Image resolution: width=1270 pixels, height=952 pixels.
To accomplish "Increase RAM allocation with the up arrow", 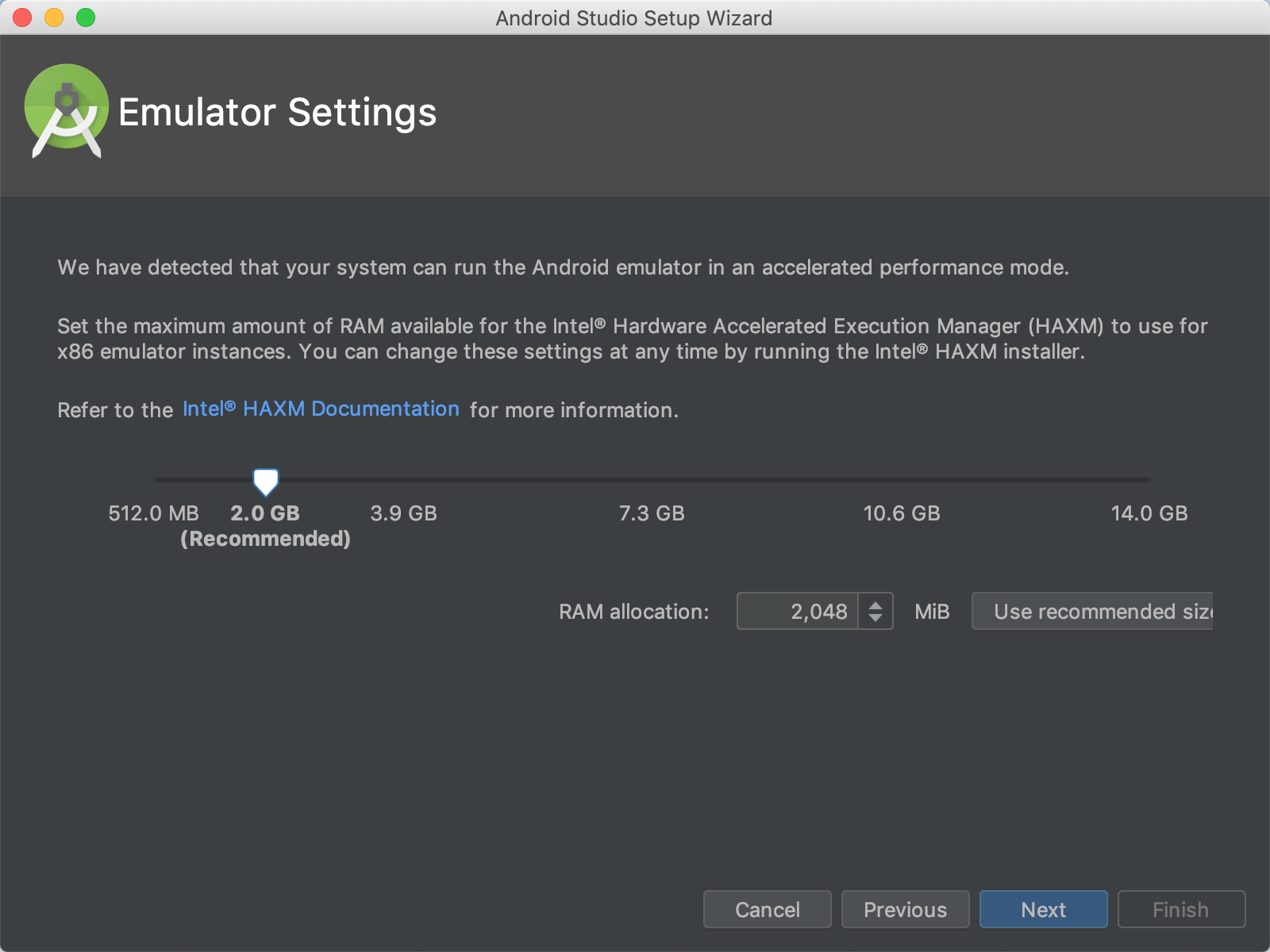I will point(876,605).
